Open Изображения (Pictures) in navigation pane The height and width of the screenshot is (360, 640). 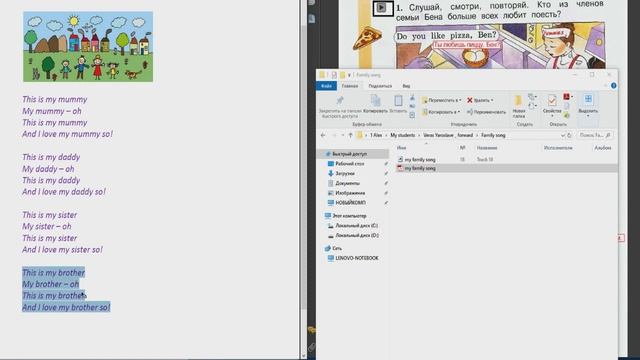tap(350, 193)
